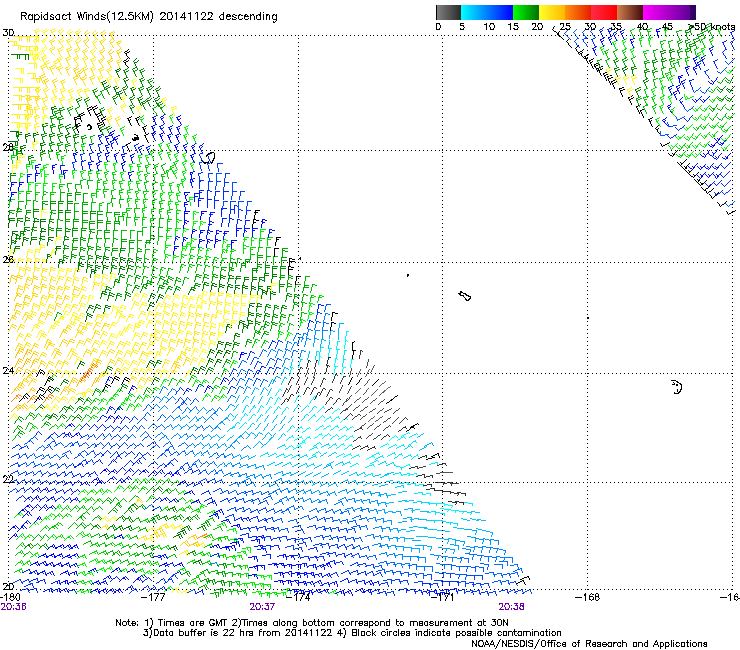Click the '>50 knots' legend label
The height and width of the screenshot is (650, 740).
tap(712, 27)
